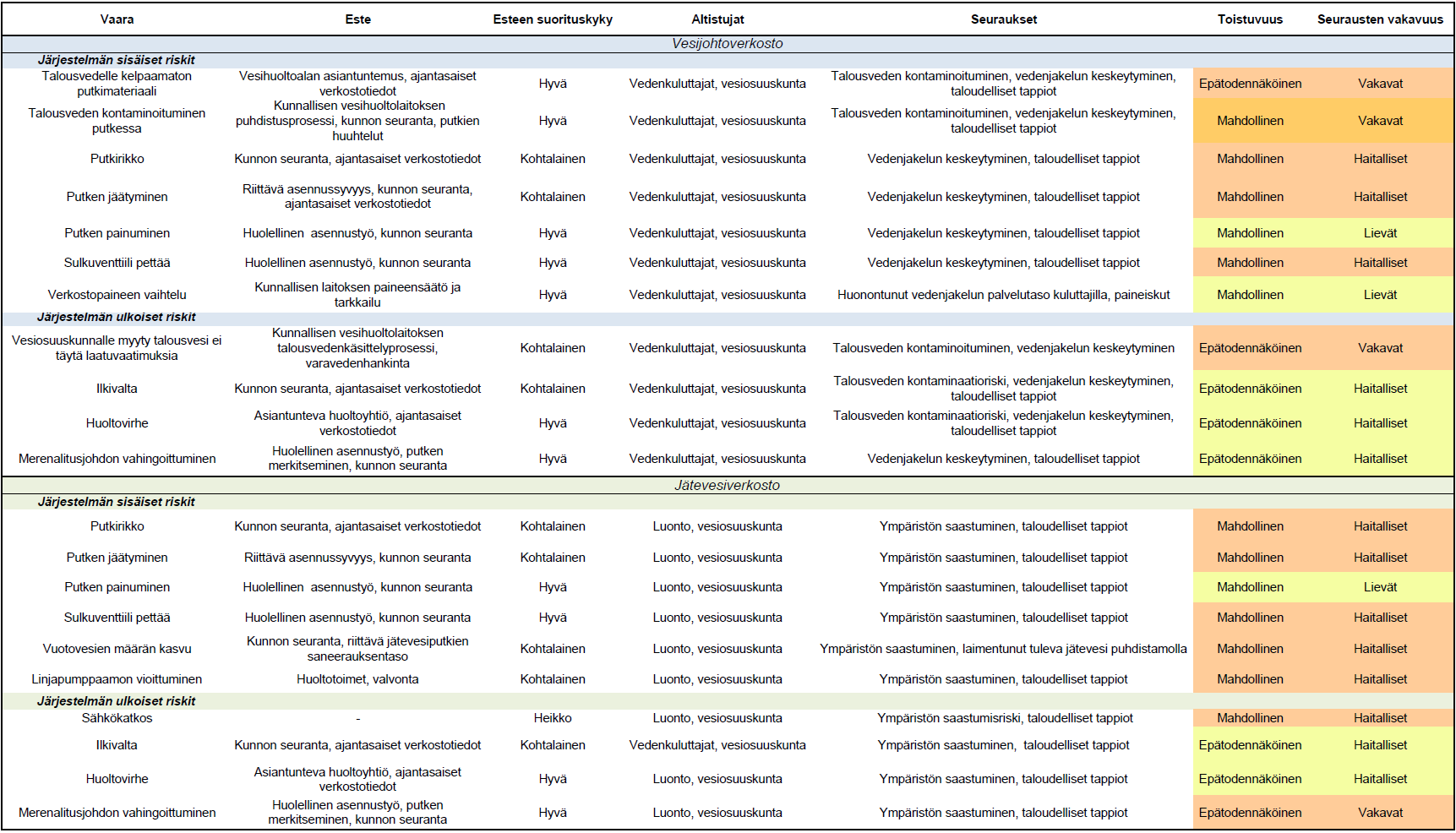Select 'Talousveden kontaminoituminen putkessa' hazard cell
The height and width of the screenshot is (833, 1456).
click(117, 121)
